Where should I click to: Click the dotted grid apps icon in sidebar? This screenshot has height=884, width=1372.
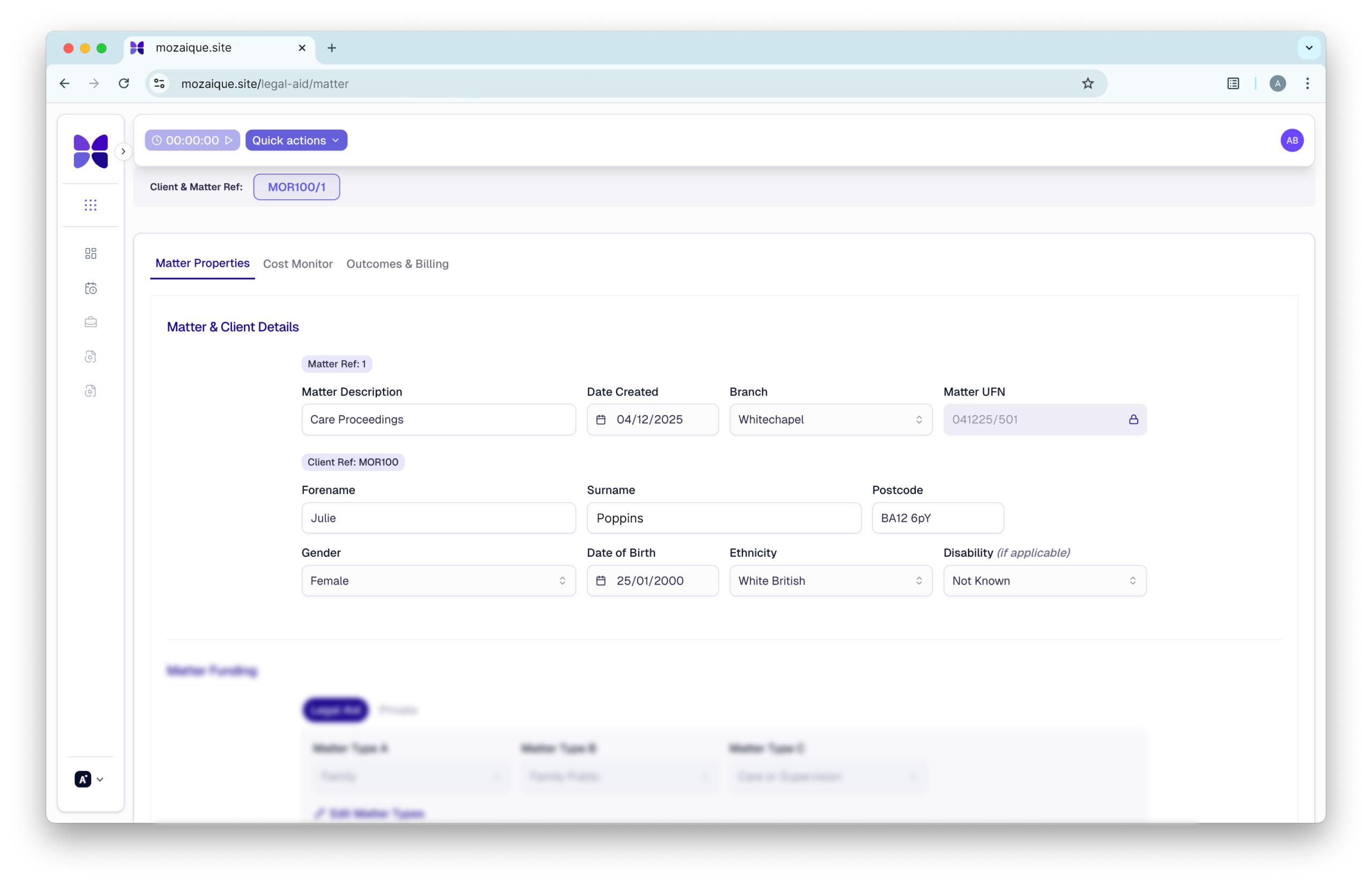coord(91,205)
